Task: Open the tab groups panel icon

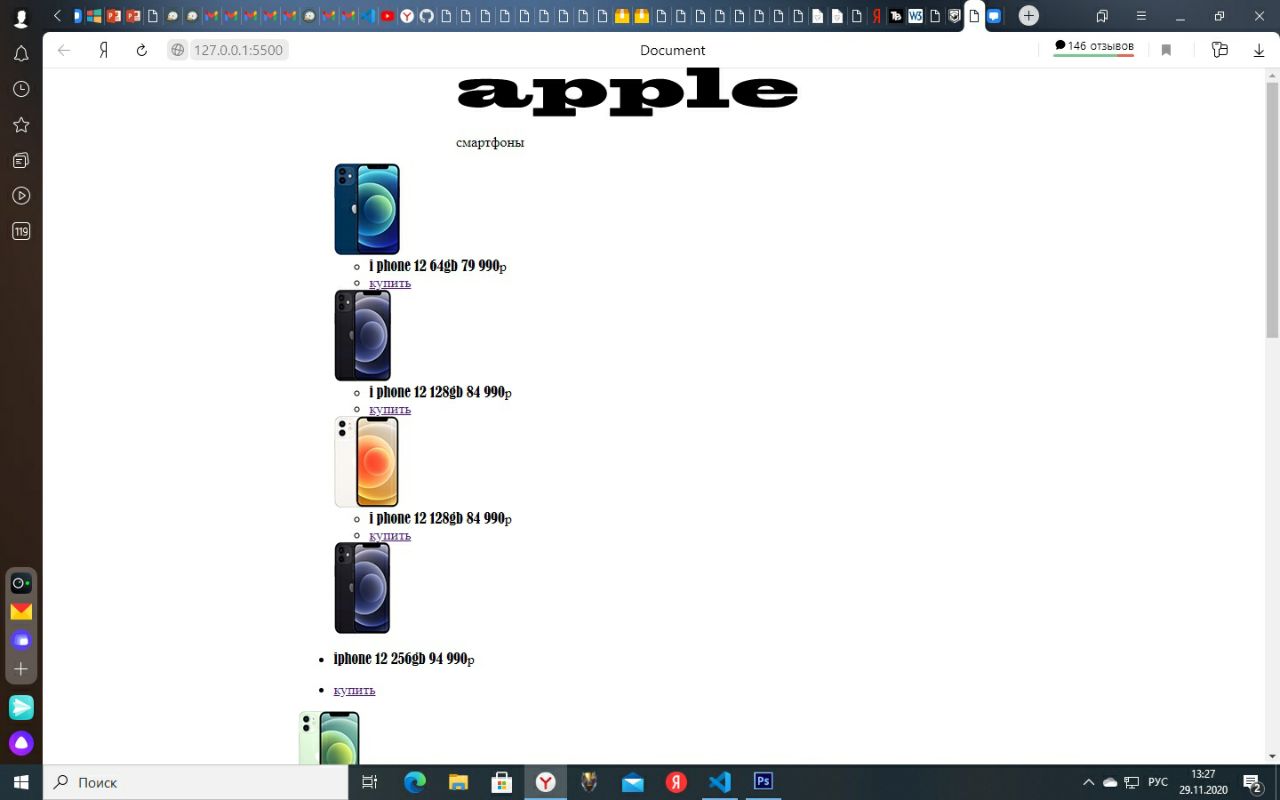Action: coord(1102,16)
